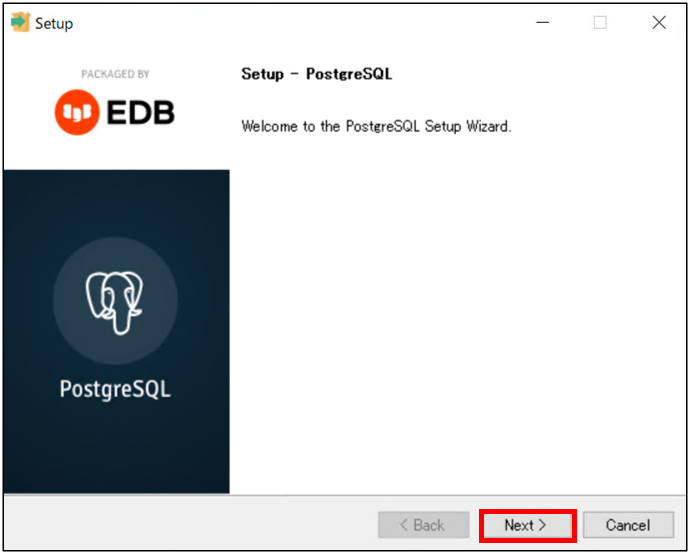Click the Setup installer icon in title bar
The width and height of the screenshot is (691, 555).
(x=20, y=22)
